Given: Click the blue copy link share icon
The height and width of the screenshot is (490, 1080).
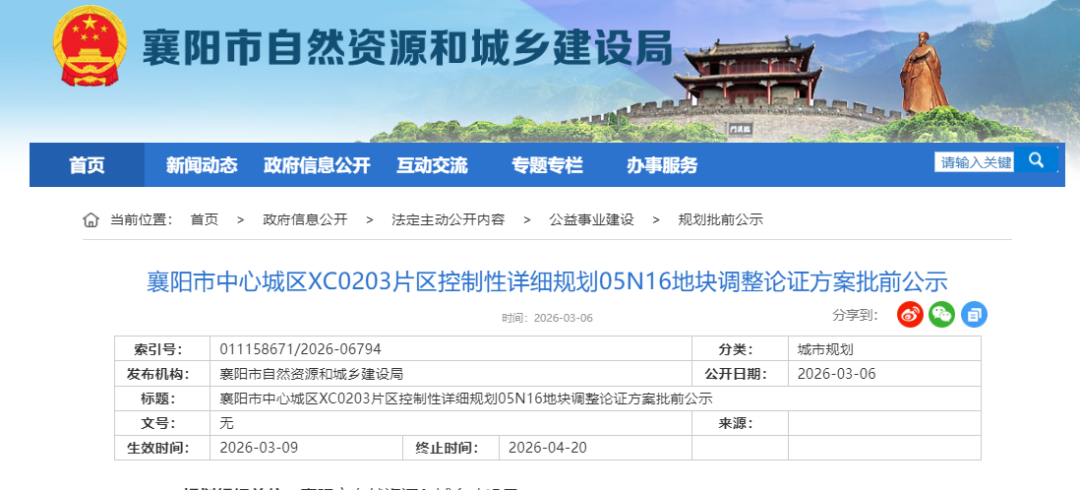Looking at the screenshot, I should click(x=973, y=314).
